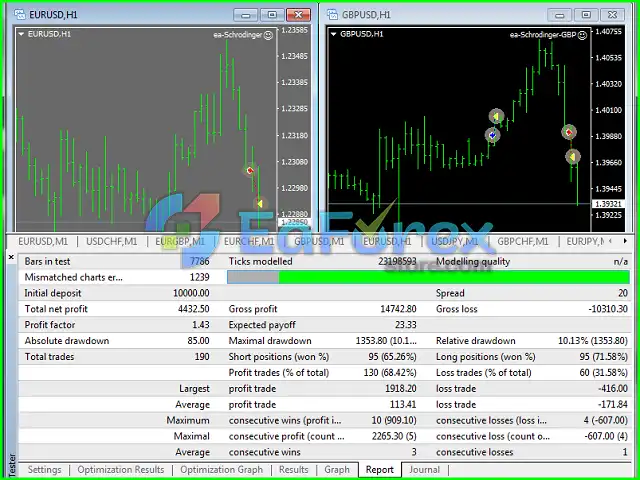The image size is (640, 480).
Task: Open the Tester Graph tab
Action: coord(337,470)
